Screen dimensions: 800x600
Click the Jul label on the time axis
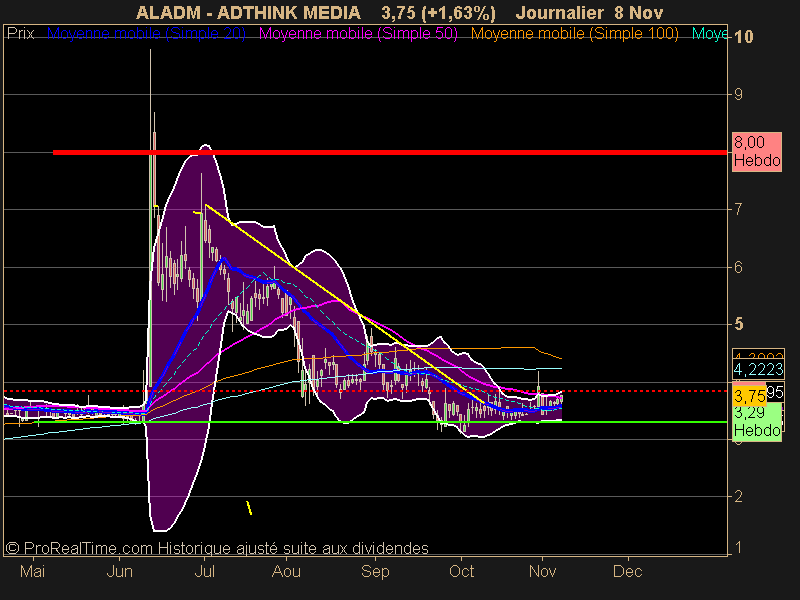point(205,571)
